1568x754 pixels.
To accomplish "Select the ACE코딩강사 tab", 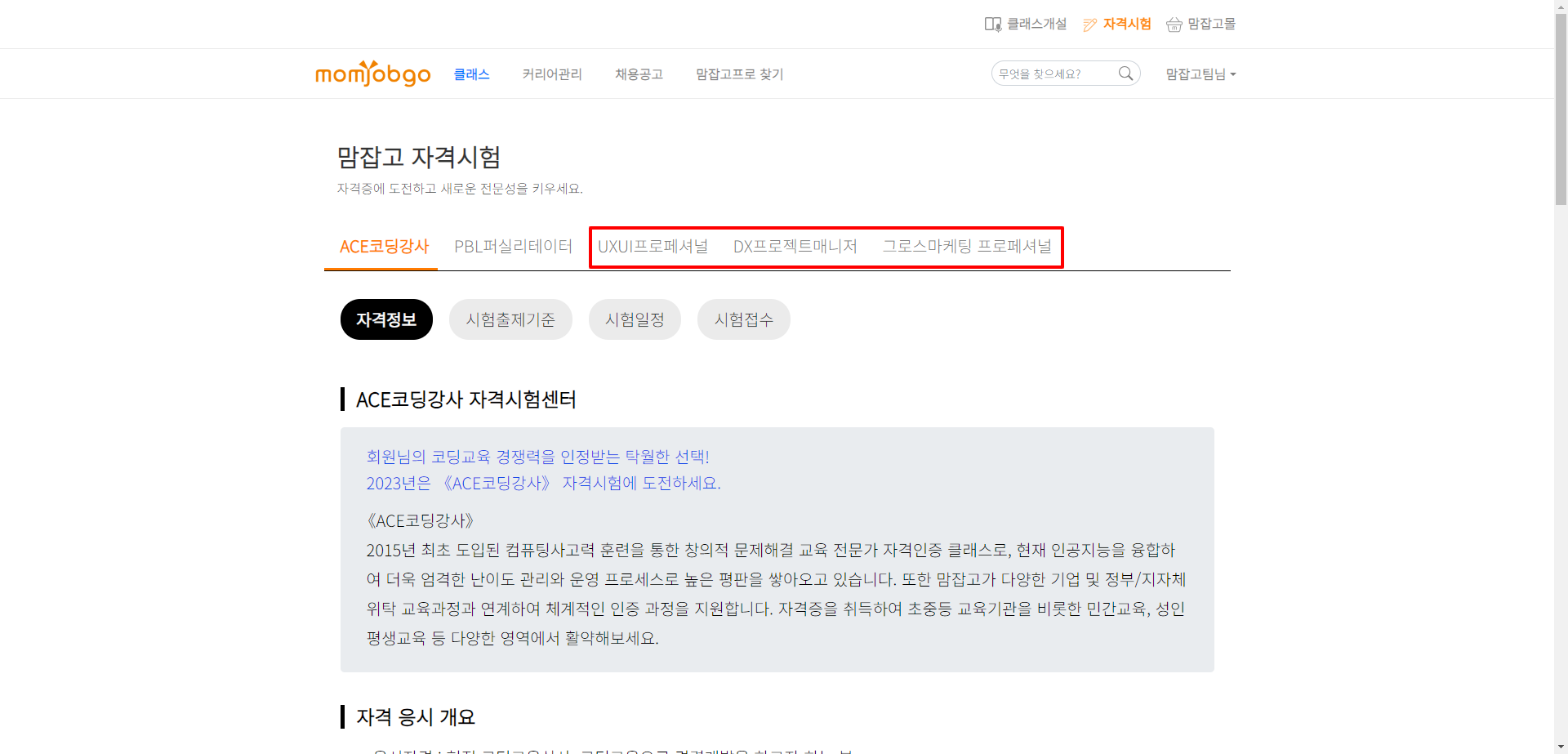I will 384,247.
